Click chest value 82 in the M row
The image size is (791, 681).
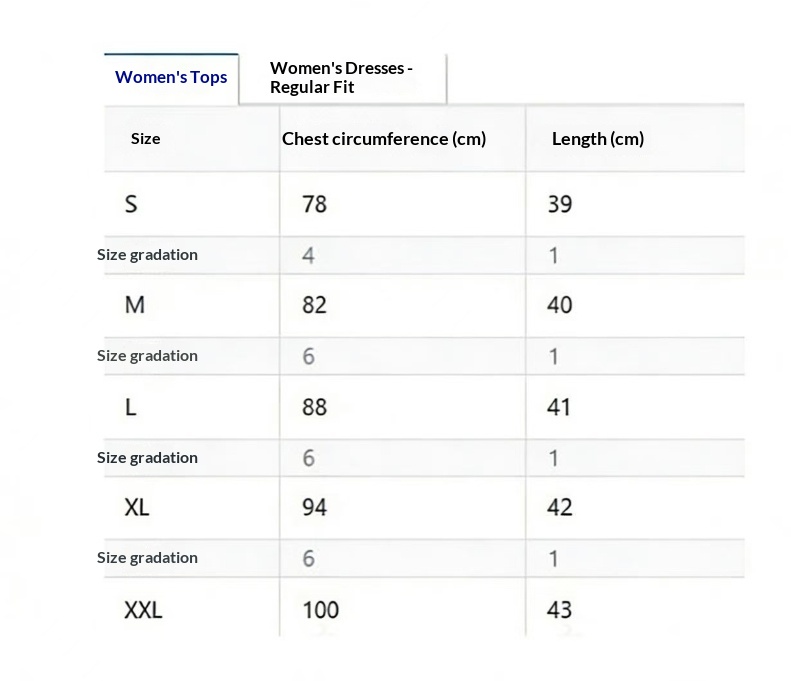[x=314, y=305]
